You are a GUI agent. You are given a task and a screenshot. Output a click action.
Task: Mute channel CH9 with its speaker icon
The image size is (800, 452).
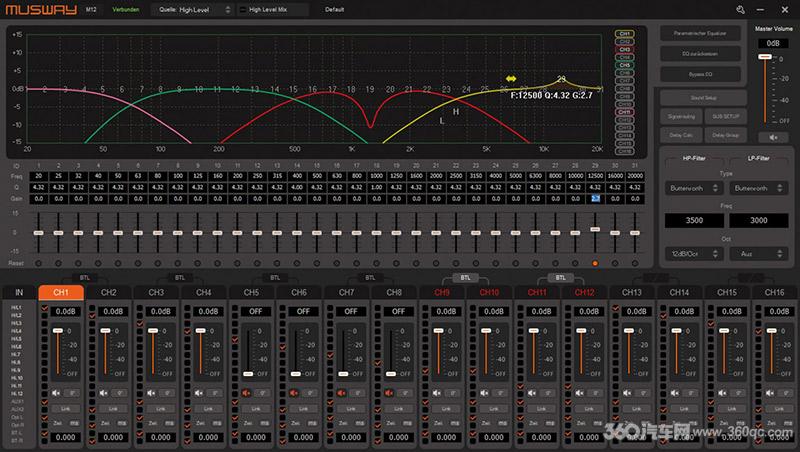pyautogui.click(x=437, y=393)
